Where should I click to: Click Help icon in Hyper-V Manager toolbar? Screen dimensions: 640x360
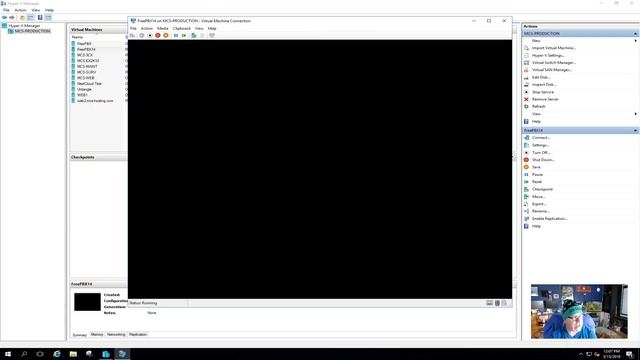tap(40, 18)
